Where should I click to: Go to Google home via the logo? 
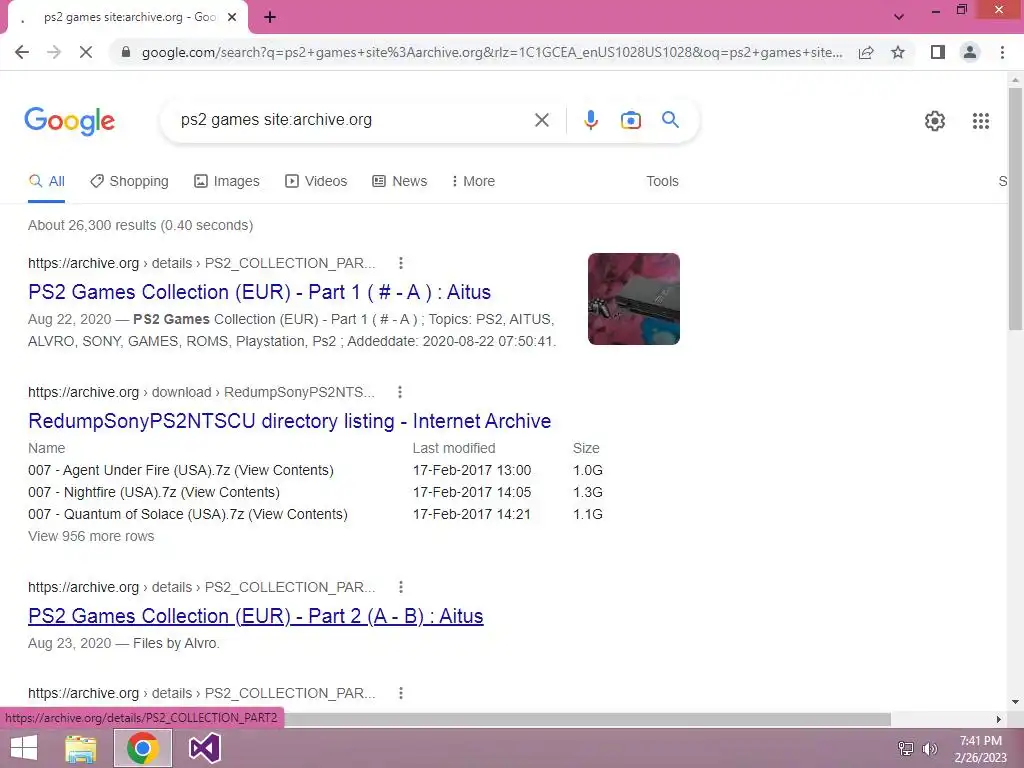click(x=70, y=121)
